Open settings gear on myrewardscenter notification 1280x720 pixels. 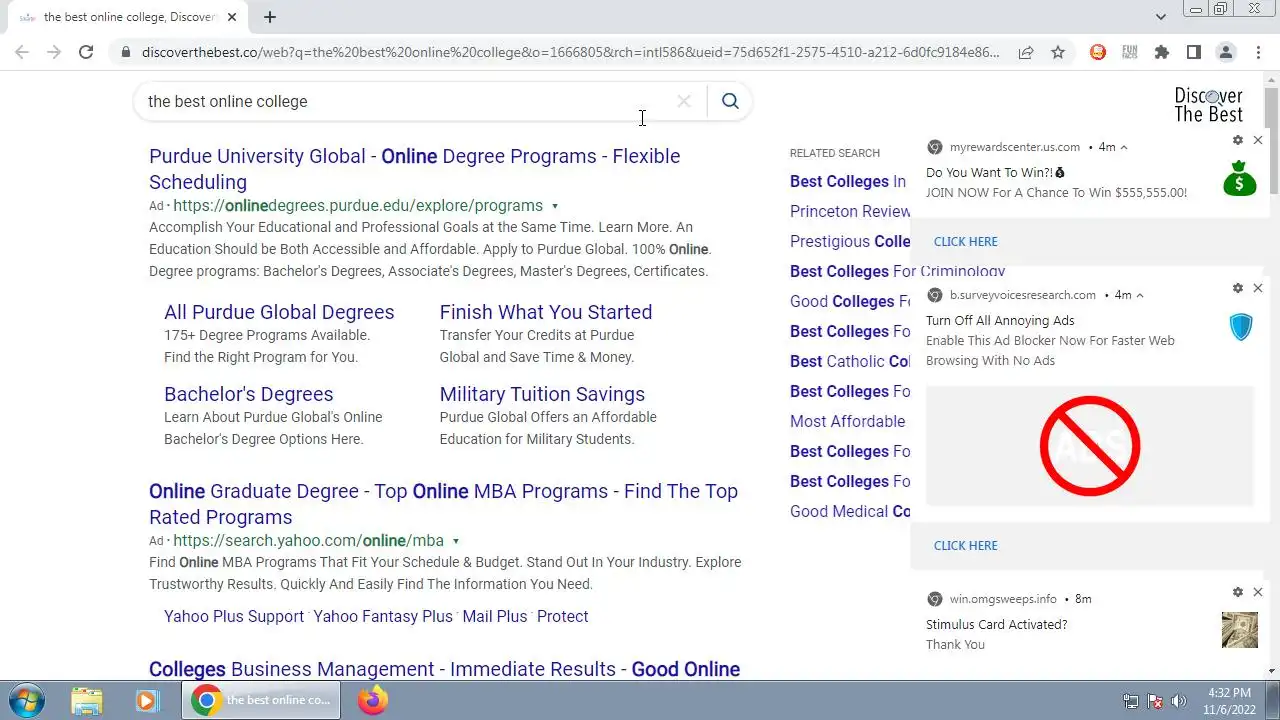(x=1238, y=140)
